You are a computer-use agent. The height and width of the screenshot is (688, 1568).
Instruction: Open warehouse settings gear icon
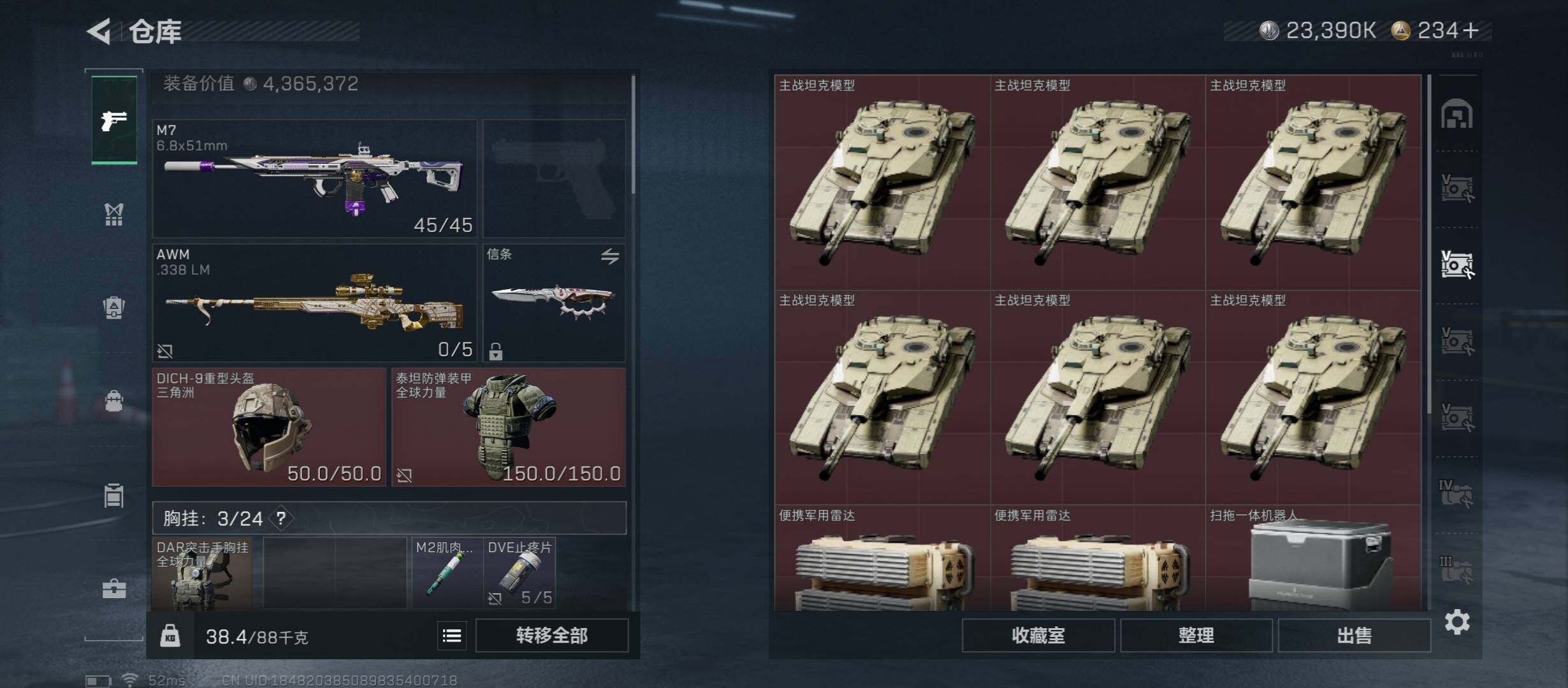pyautogui.click(x=1457, y=622)
